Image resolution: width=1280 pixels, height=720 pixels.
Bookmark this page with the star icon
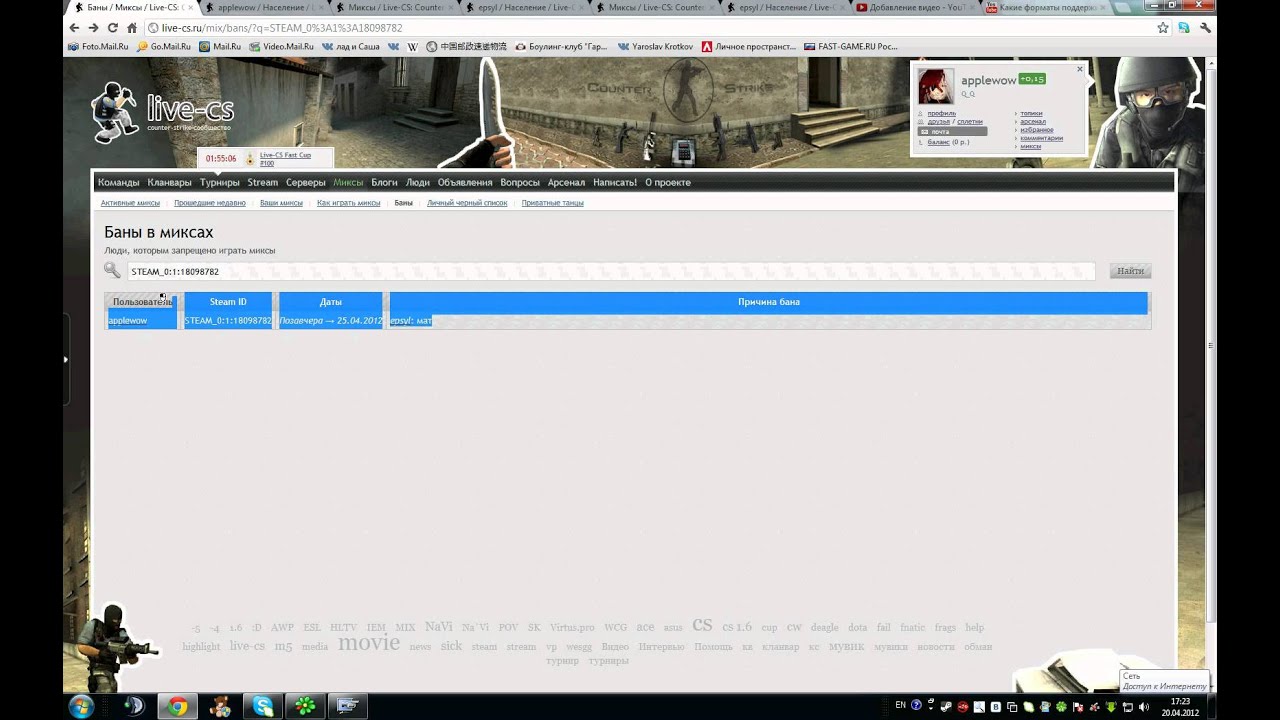(1163, 28)
